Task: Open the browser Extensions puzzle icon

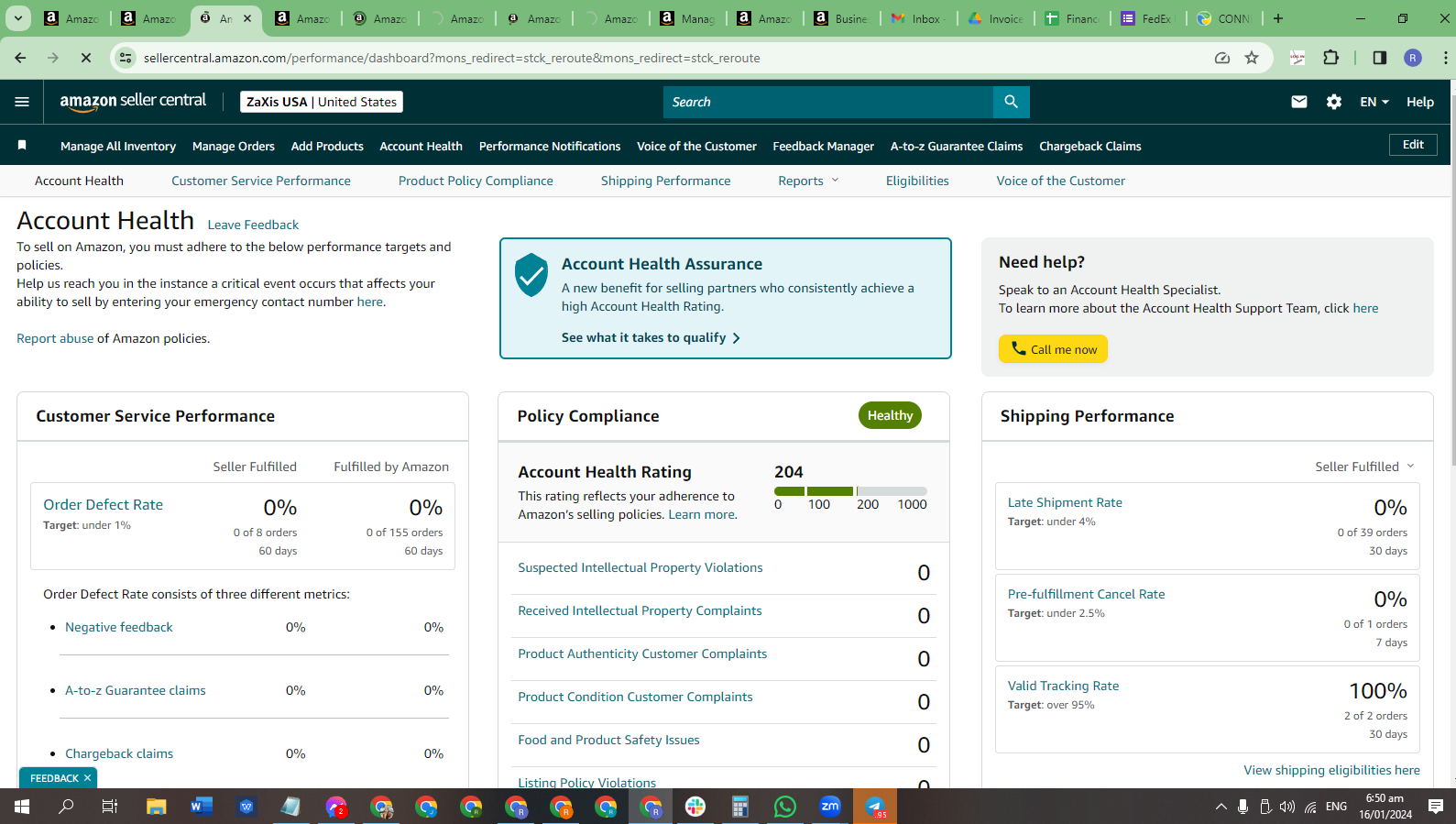Action: [x=1330, y=58]
